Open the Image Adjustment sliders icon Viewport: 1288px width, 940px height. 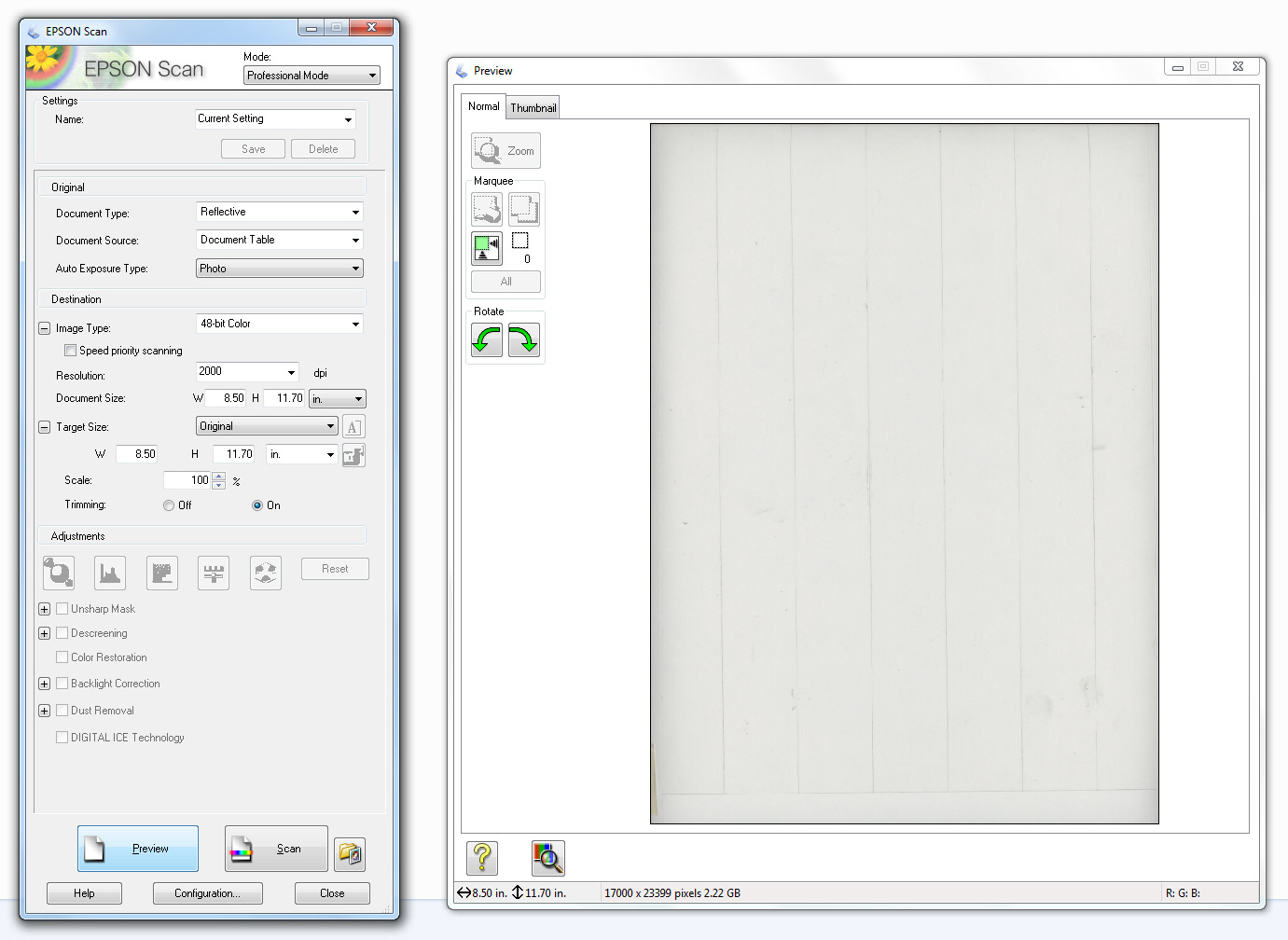pos(214,573)
